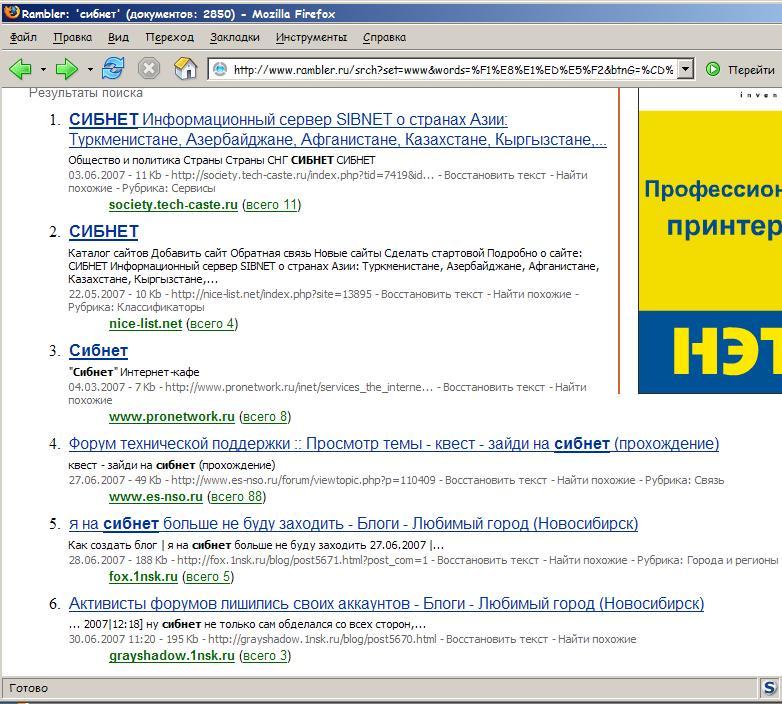This screenshot has width=782, height=704.
Task: Open the third result titled Сибнет
Action: click(98, 351)
